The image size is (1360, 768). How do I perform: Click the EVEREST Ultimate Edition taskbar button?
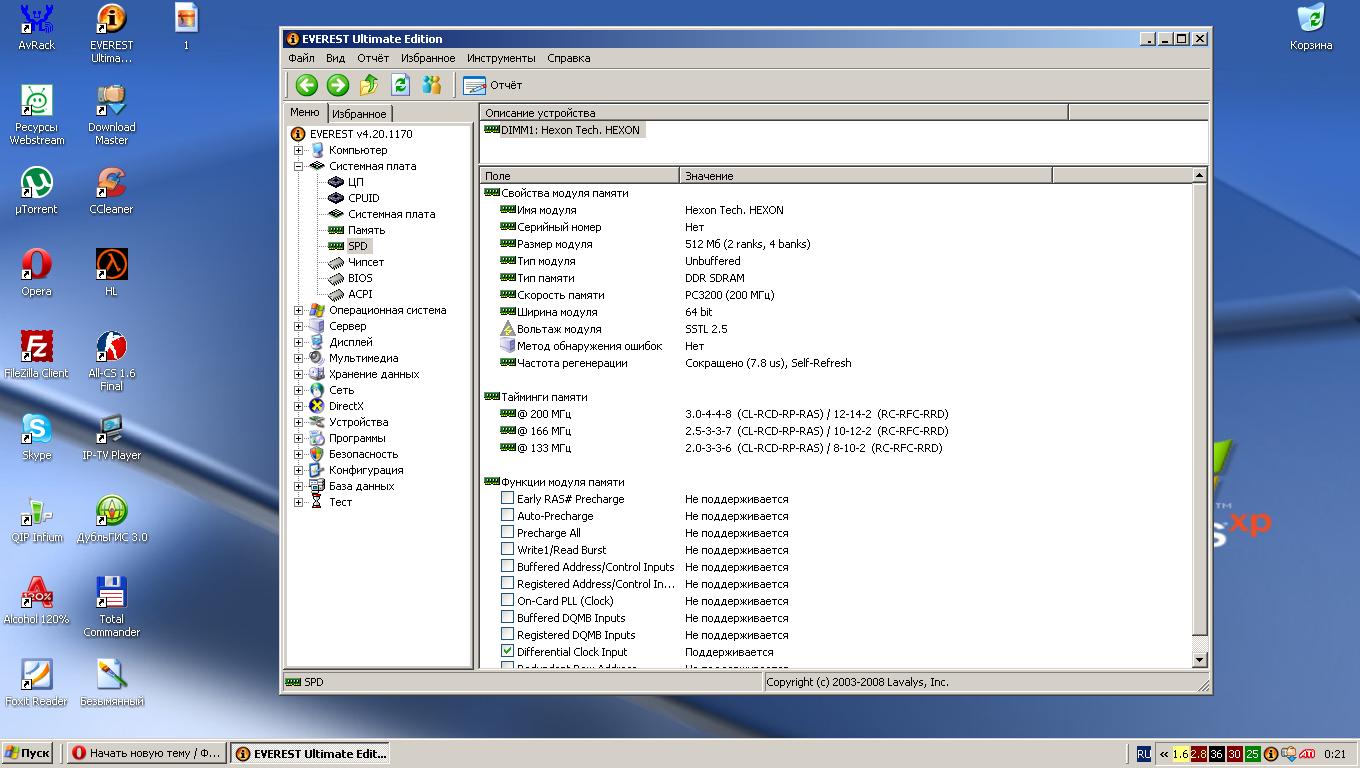pos(310,753)
